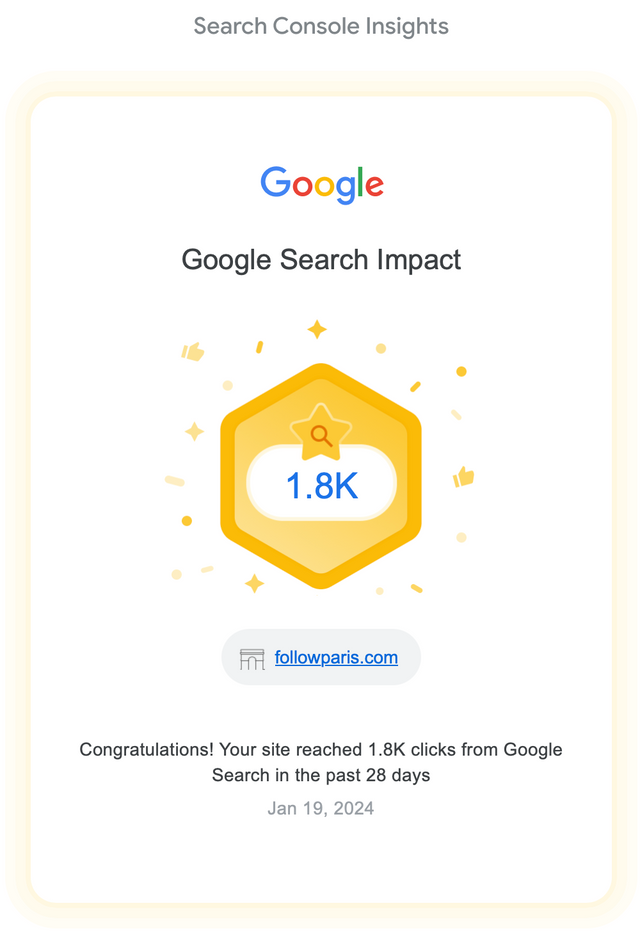640x950 pixels.
Task: Click the 1.8K clicks badge number
Action: click(322, 485)
